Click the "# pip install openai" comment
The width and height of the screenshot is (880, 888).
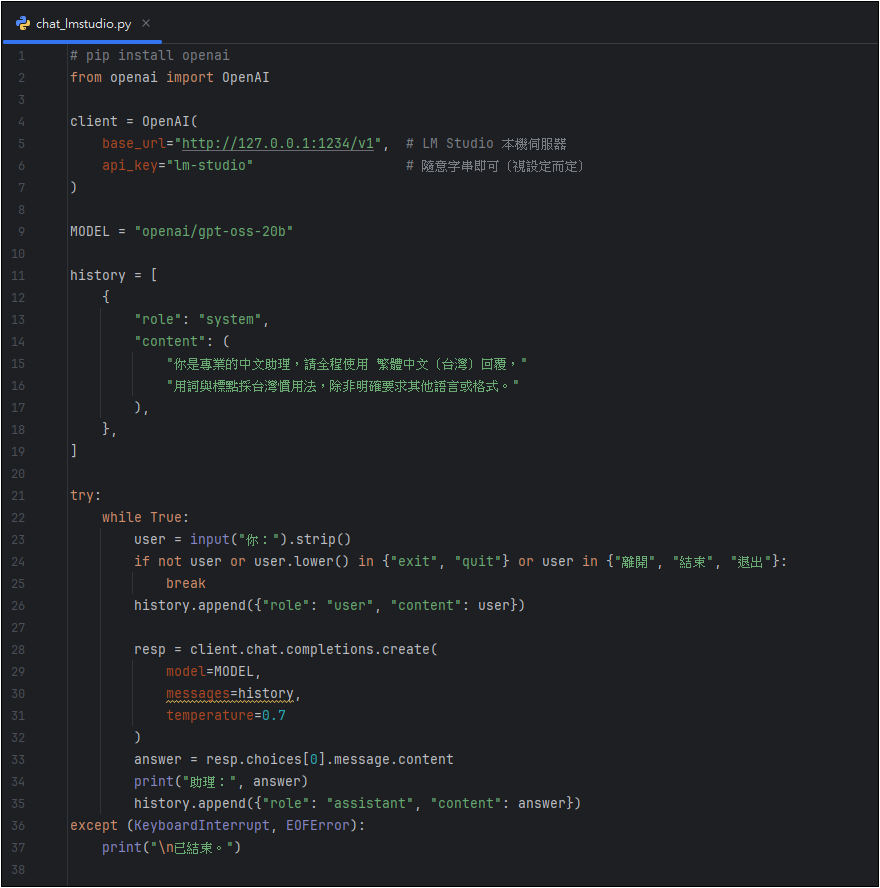[150, 55]
